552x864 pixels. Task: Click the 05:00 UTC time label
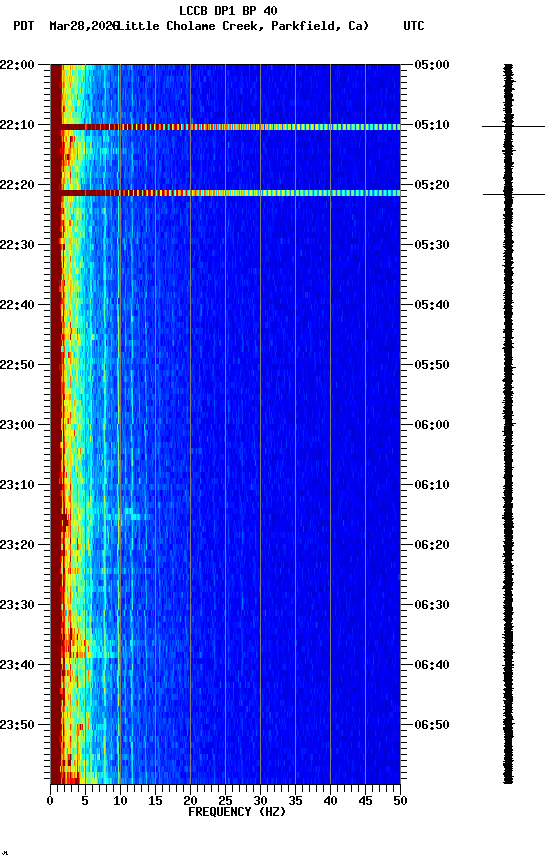pyautogui.click(x=432, y=65)
